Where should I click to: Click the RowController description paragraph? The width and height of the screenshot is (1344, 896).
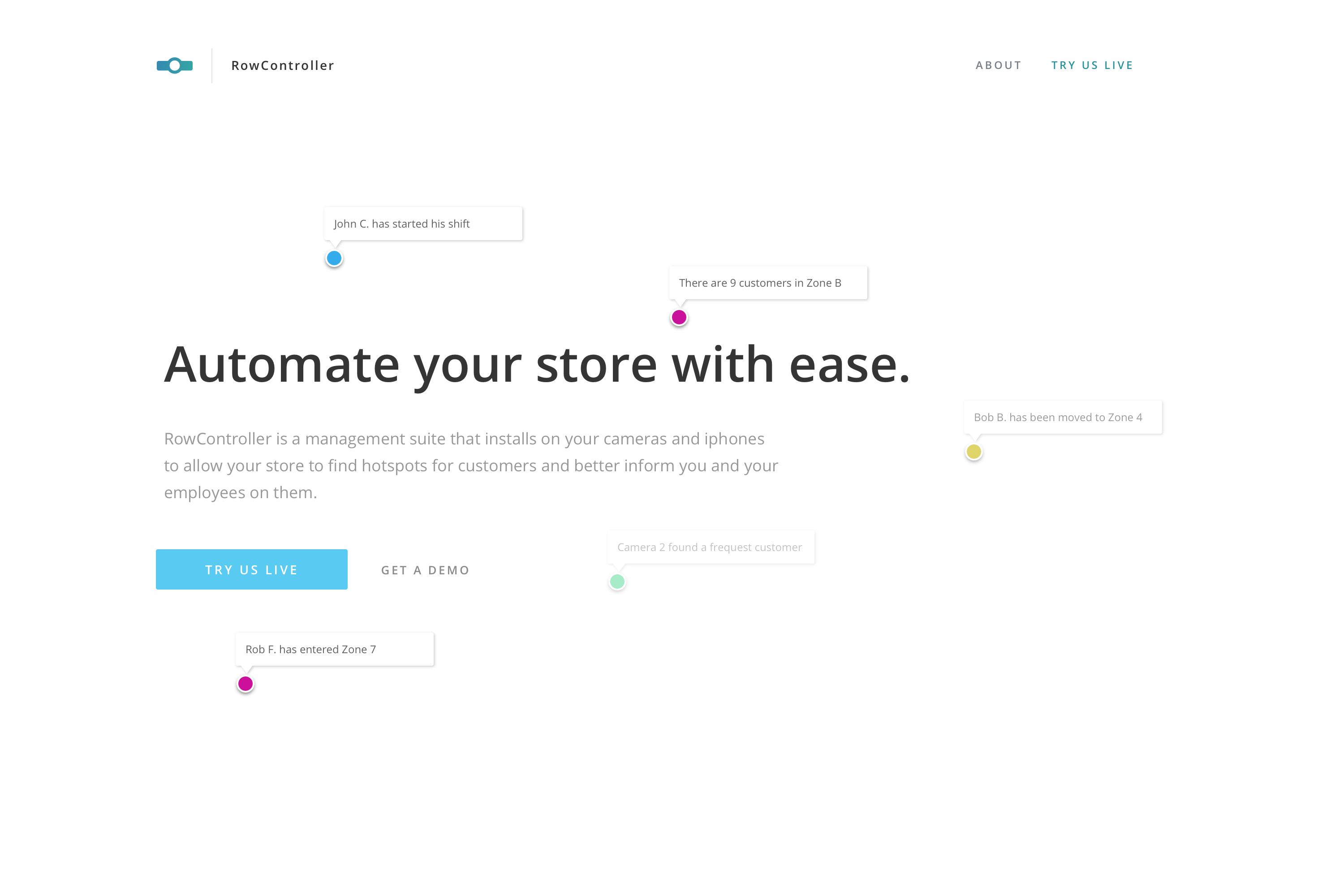(x=471, y=465)
